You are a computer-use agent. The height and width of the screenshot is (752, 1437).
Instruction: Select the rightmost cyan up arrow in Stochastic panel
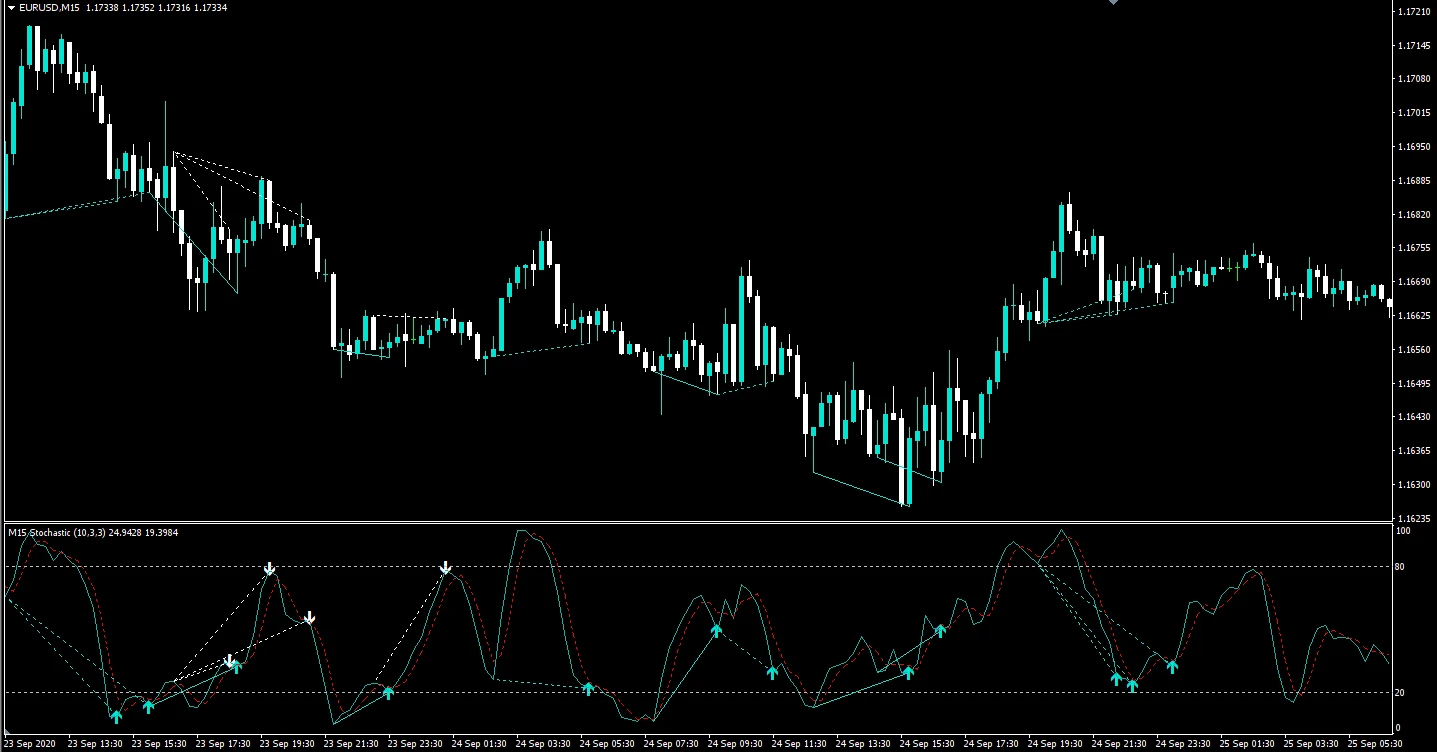coord(1172,666)
